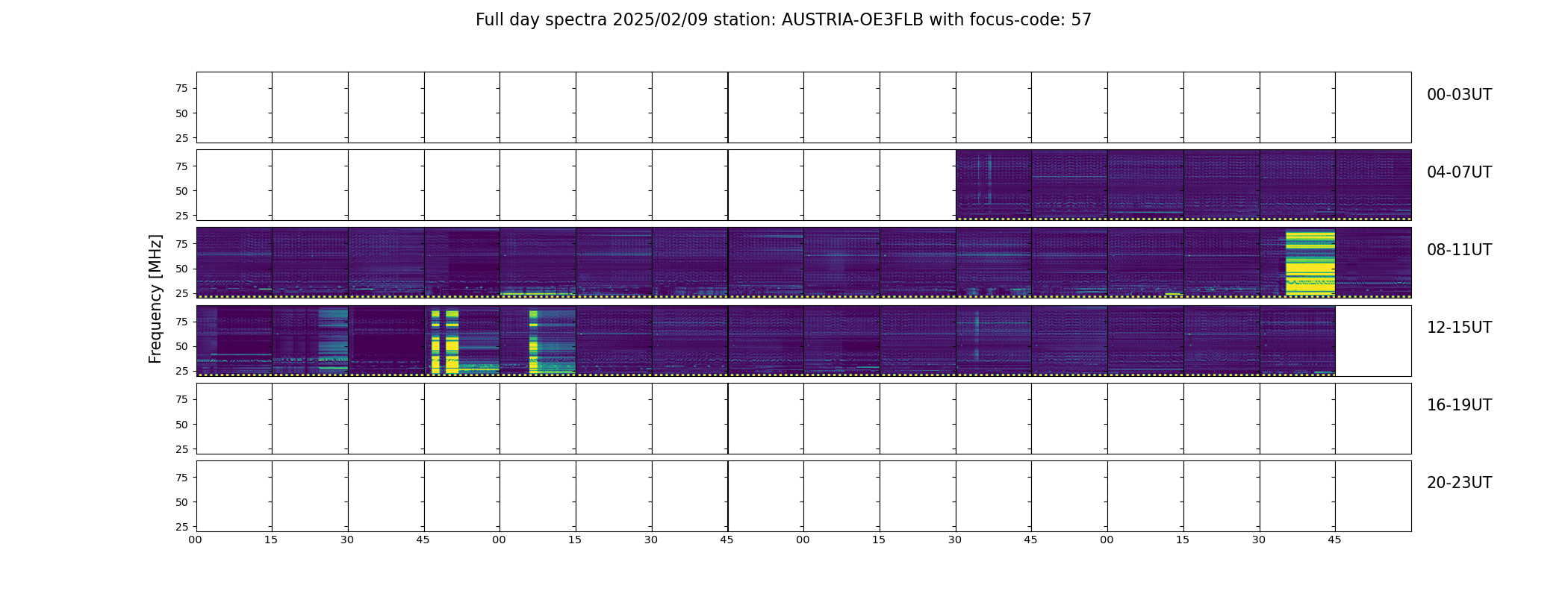The width and height of the screenshot is (1568, 597).
Task: Click the "20-23UT" row label
Action: (x=1459, y=483)
